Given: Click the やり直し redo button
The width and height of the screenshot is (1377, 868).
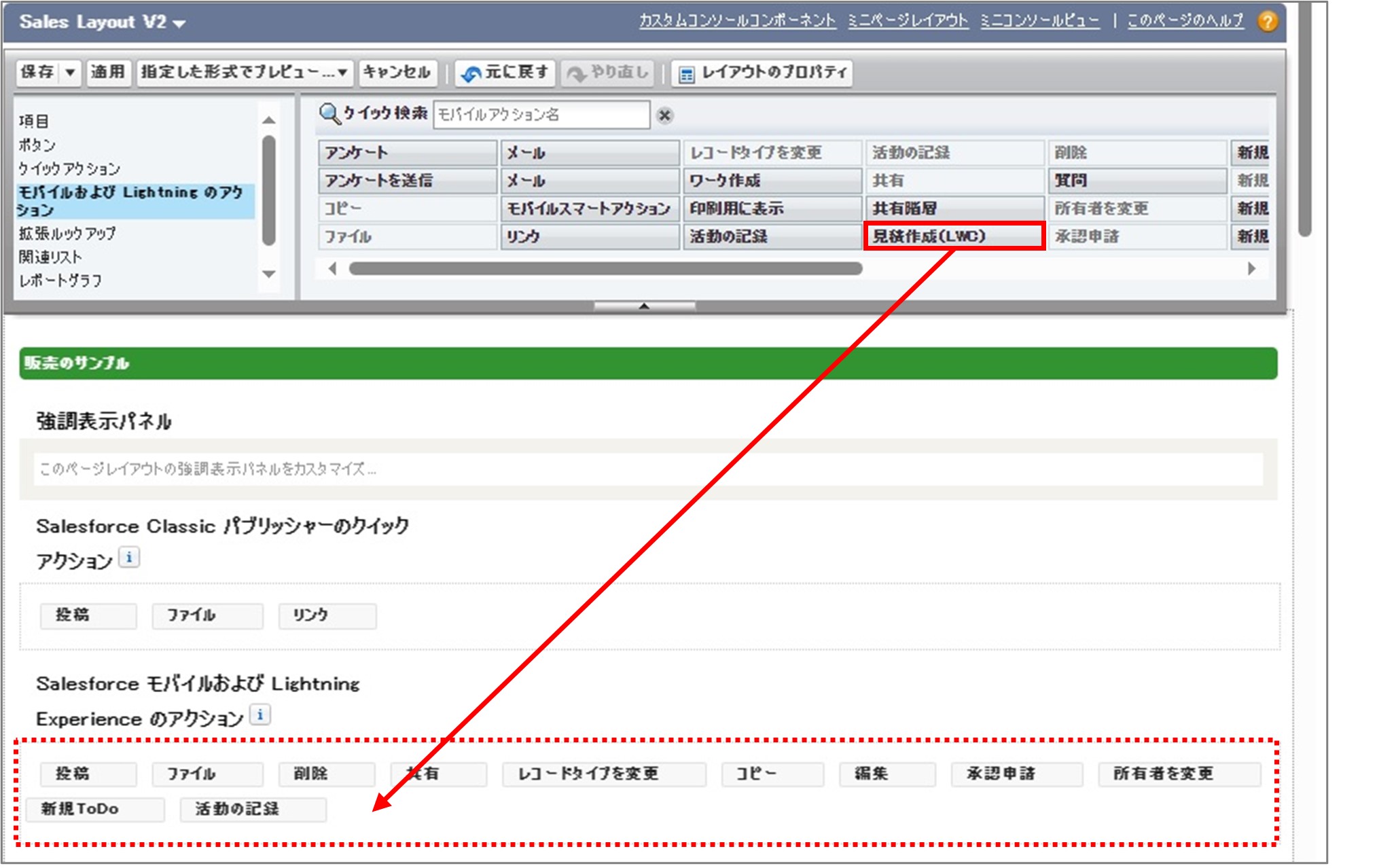Looking at the screenshot, I should tap(607, 72).
